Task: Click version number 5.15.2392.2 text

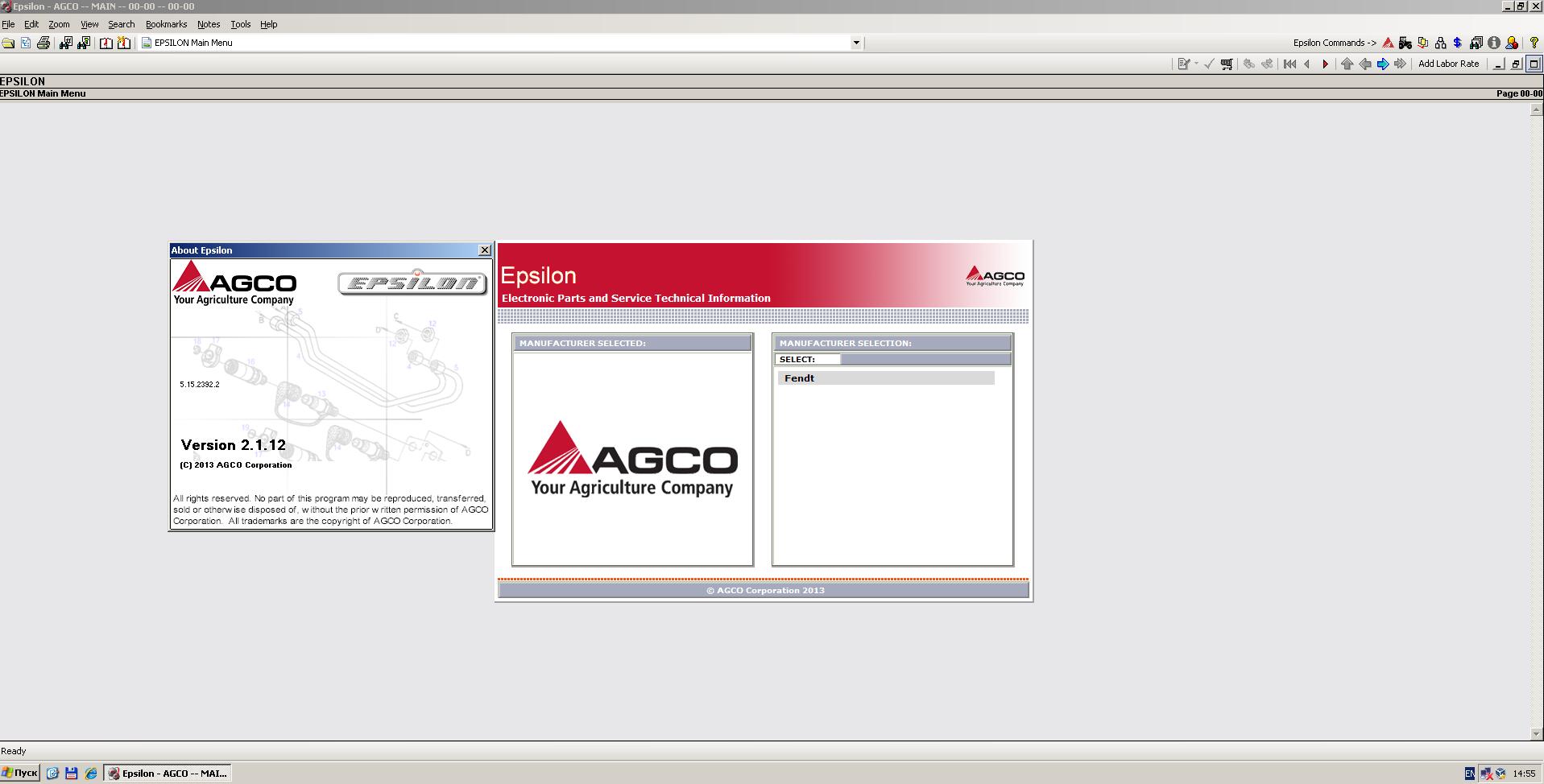Action: pos(200,385)
